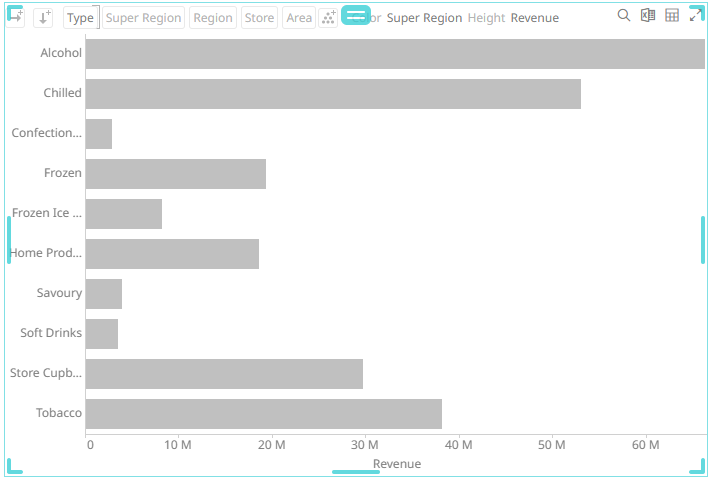Image resolution: width=713 pixels, height=484 pixels.
Task: Select the Home Products bar
Action: pos(172,254)
